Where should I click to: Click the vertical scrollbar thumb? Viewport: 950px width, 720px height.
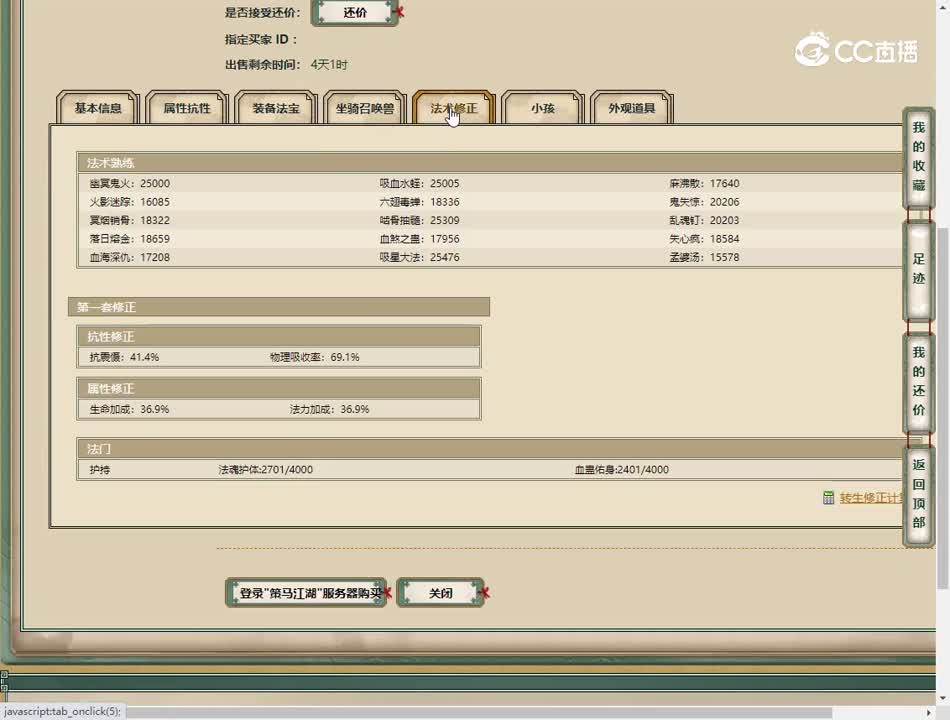pyautogui.click(x=942, y=407)
